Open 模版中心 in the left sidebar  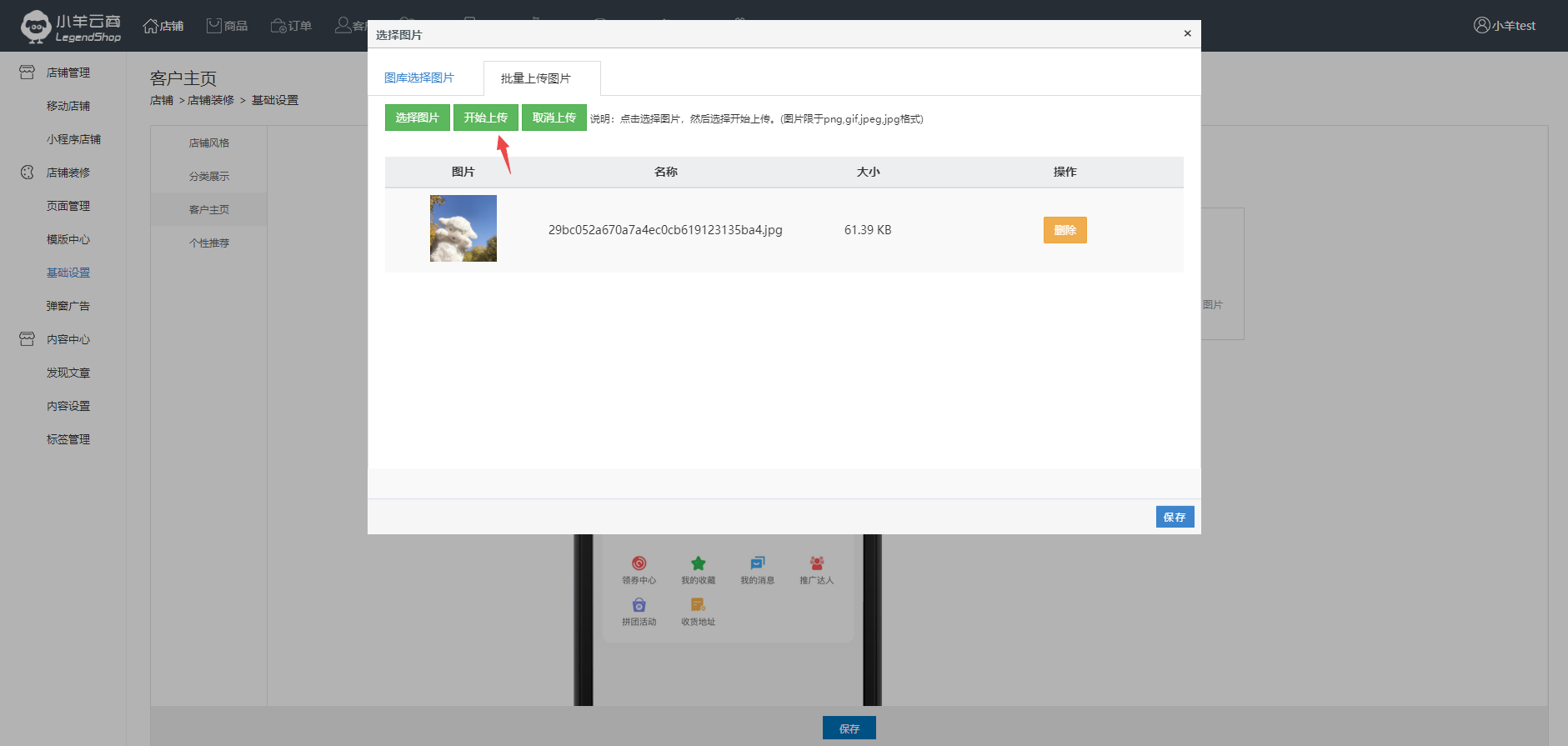coord(68,239)
